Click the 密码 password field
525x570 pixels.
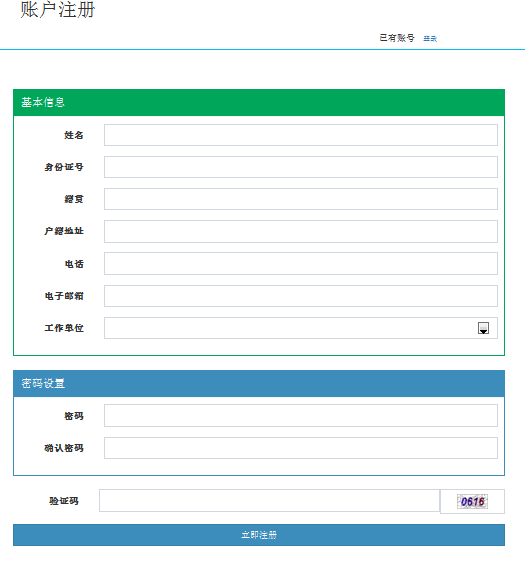(x=301, y=416)
